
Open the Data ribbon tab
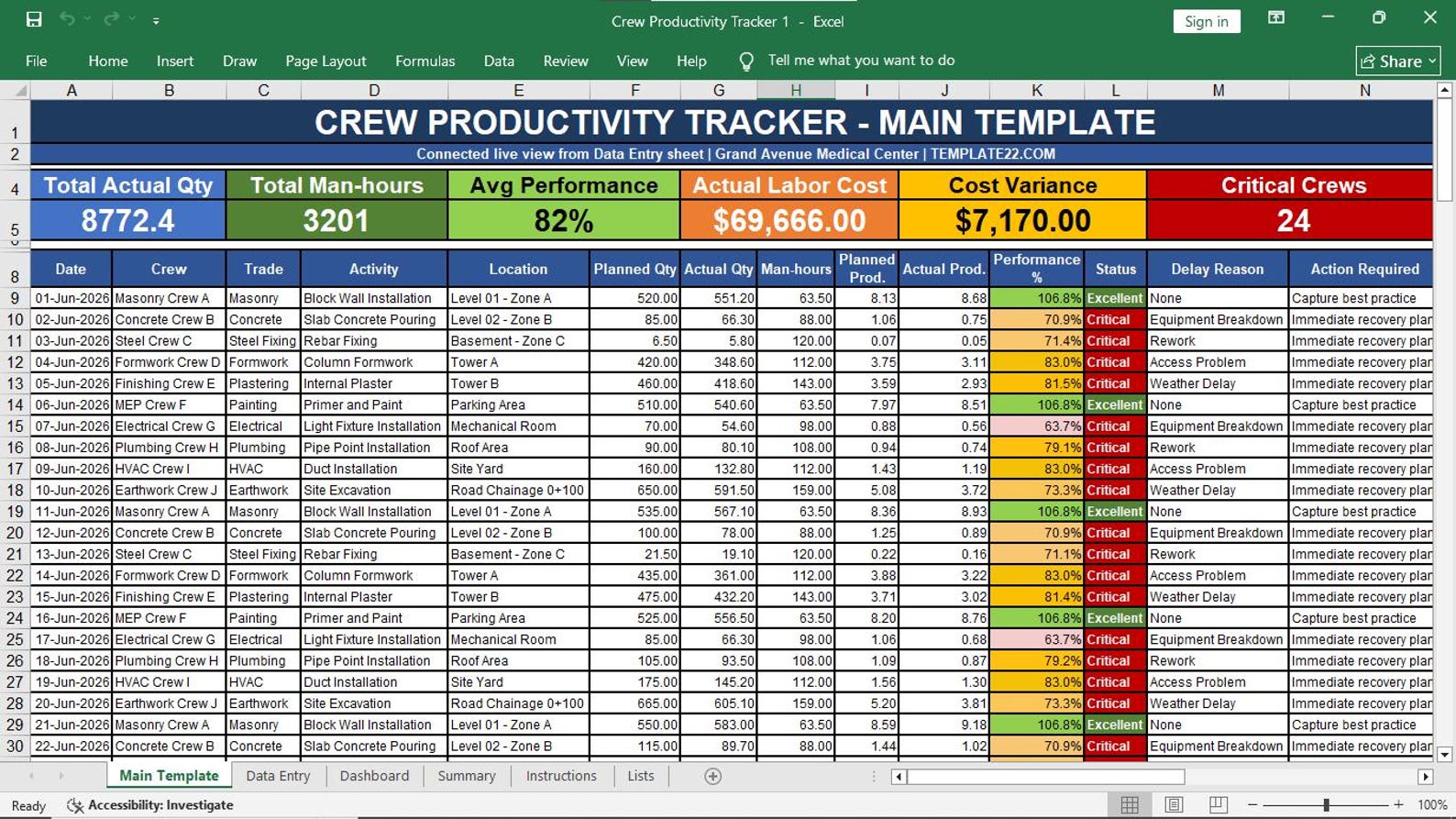[499, 61]
